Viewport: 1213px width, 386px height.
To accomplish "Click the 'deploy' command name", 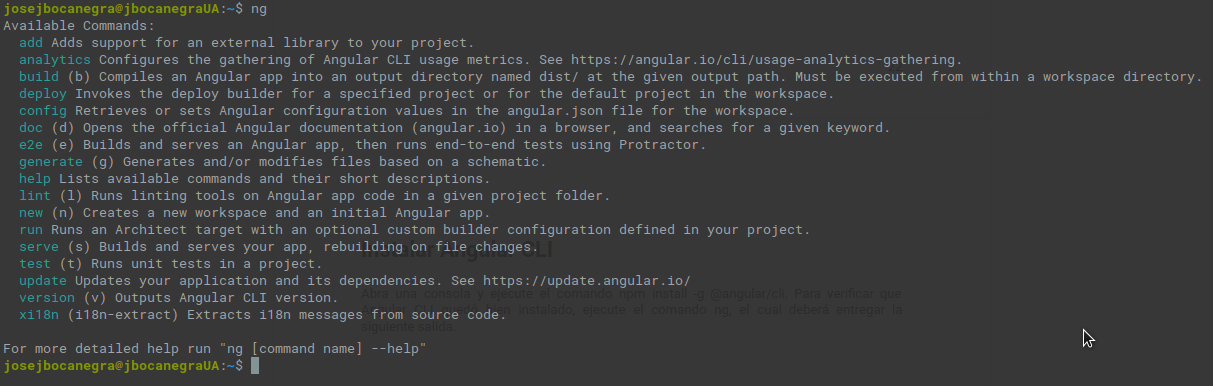I will click(43, 93).
